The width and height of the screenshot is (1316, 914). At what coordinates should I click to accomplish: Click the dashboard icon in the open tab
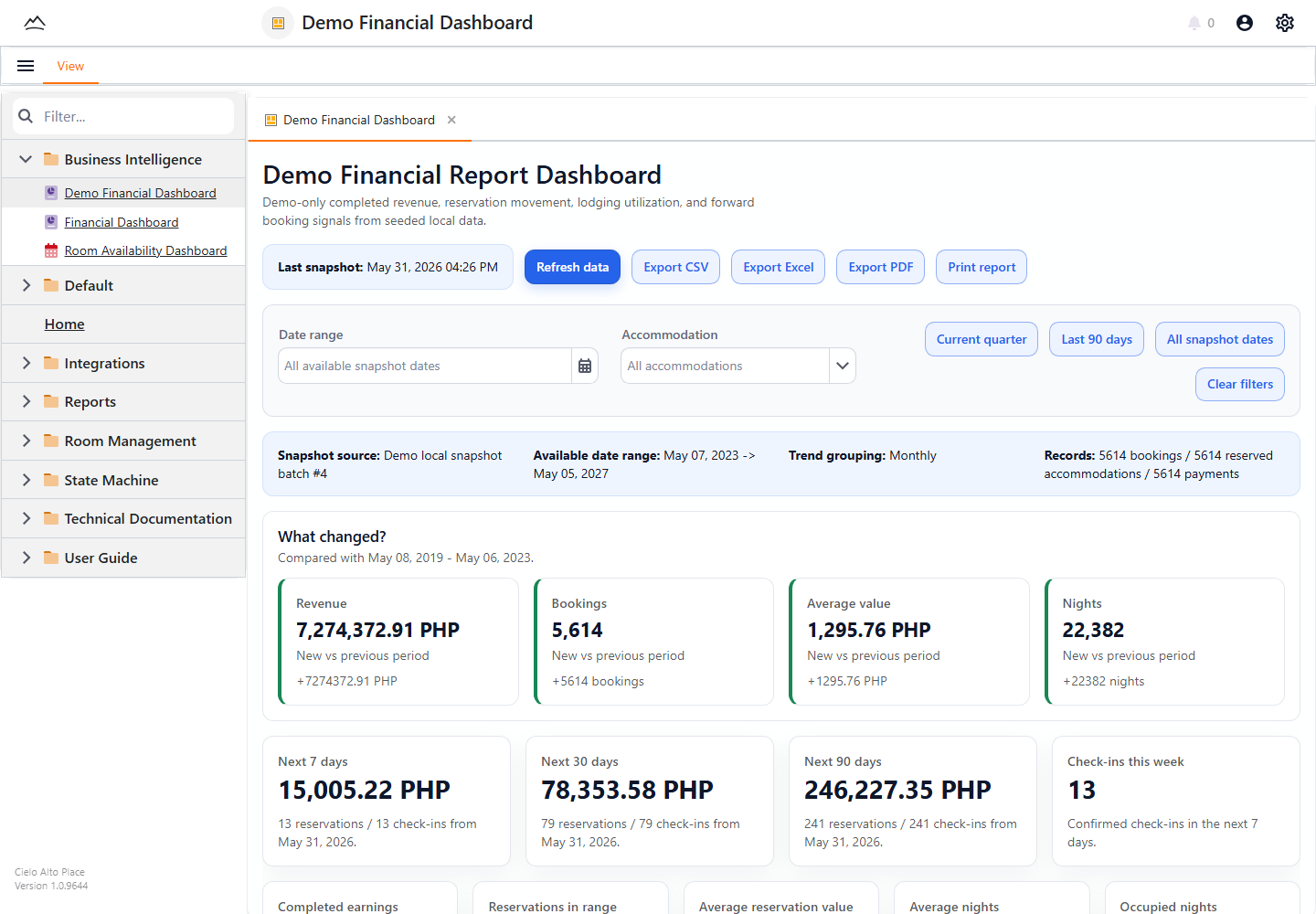coord(271,120)
